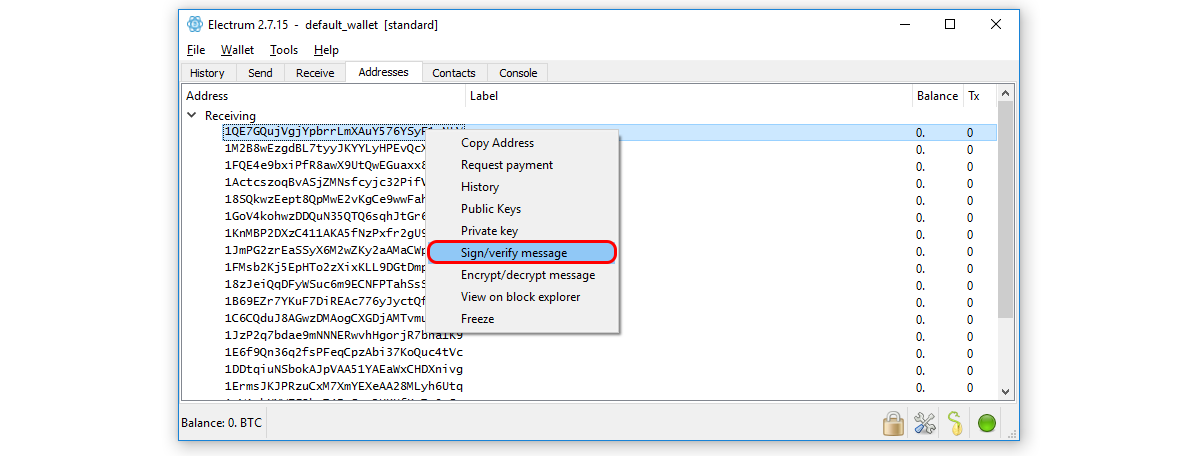The height and width of the screenshot is (456, 1200).
Task: Click the Electrum logo in the title bar
Action: 195,24
